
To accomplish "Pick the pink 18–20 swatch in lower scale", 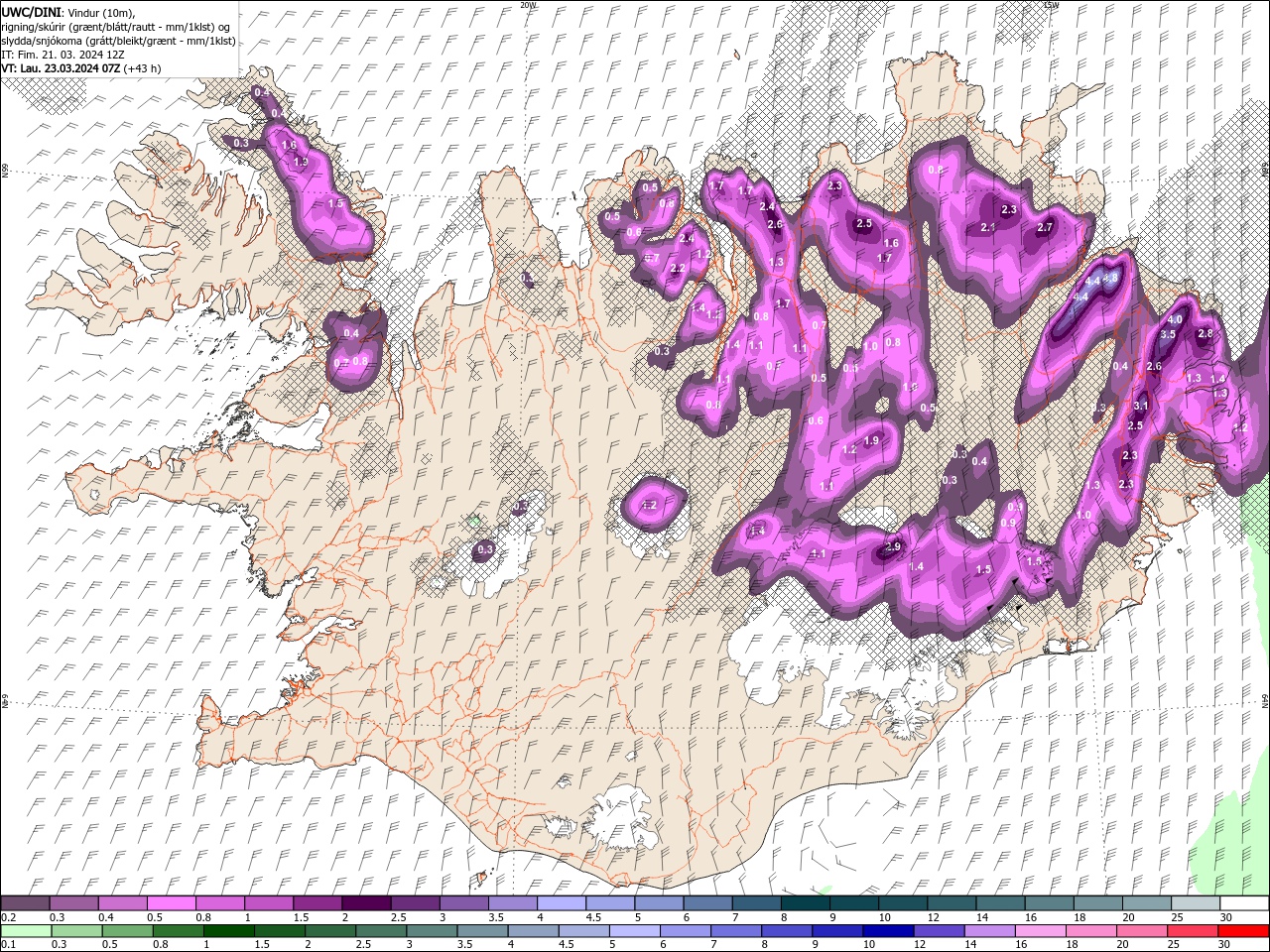I will (x=1089, y=931).
